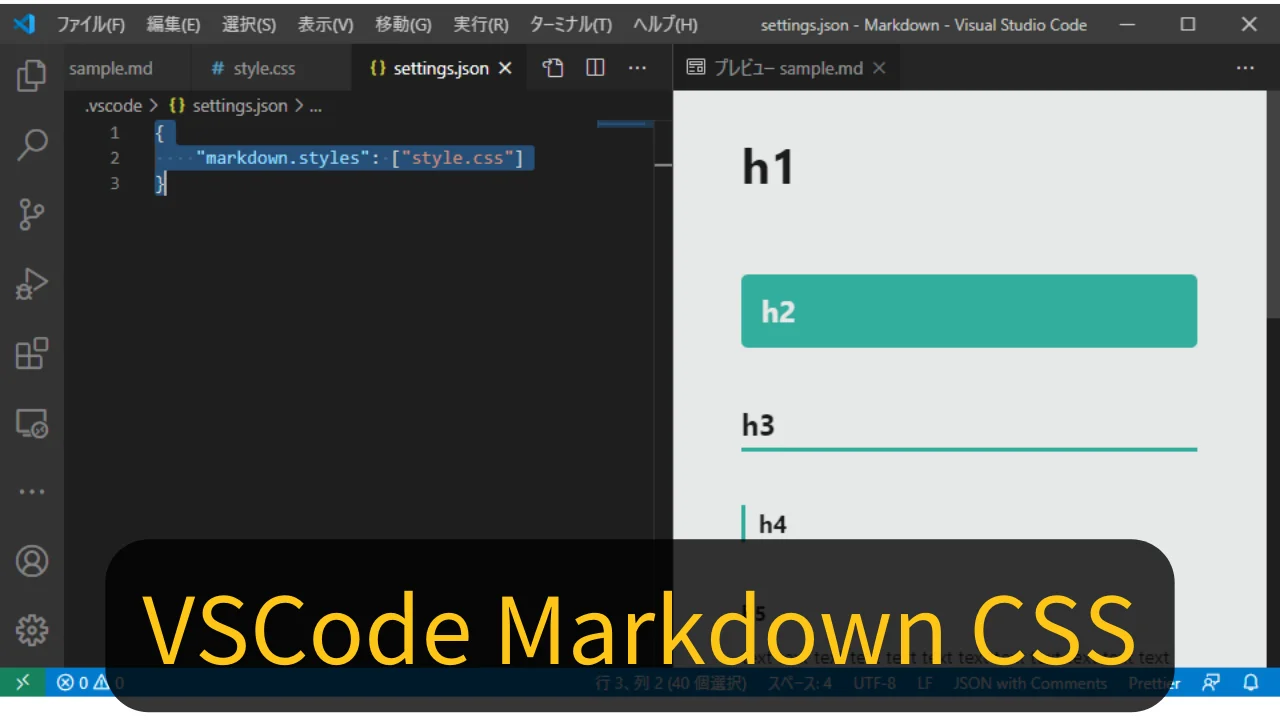Open the Extensions view icon
The image size is (1280, 720).
(x=32, y=354)
